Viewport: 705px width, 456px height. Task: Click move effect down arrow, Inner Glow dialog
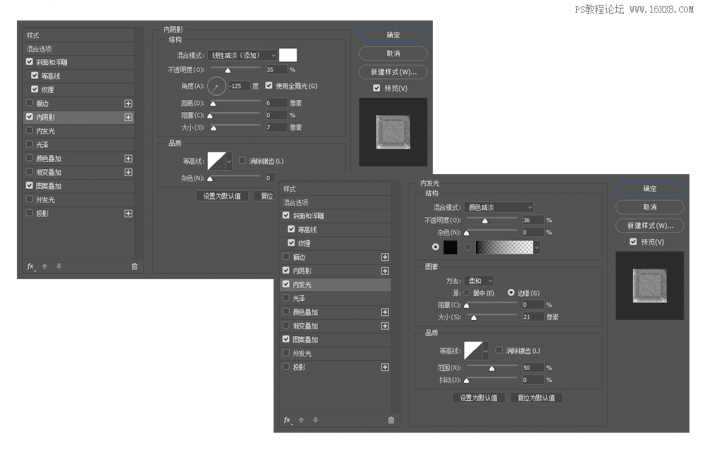click(x=316, y=420)
